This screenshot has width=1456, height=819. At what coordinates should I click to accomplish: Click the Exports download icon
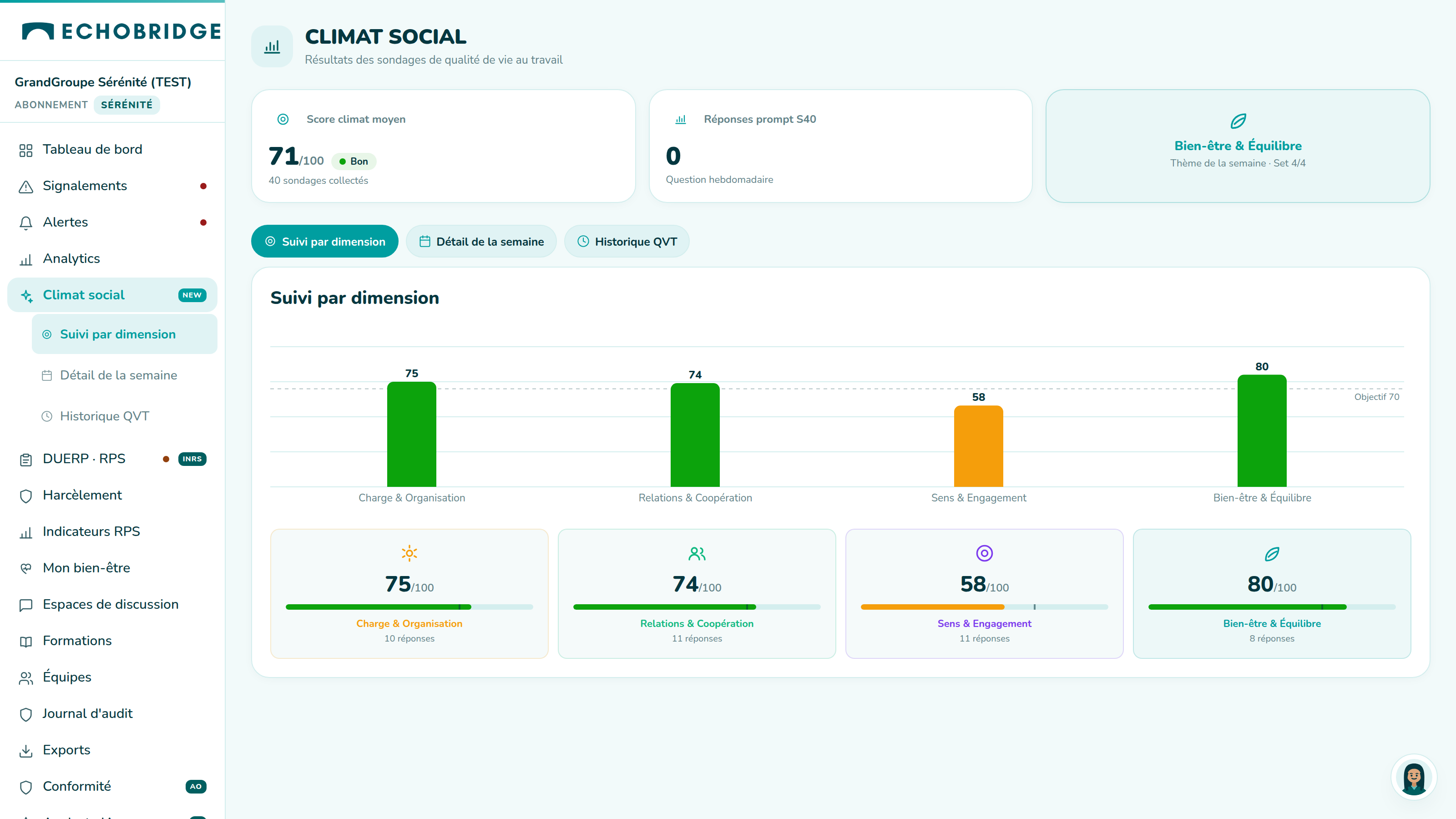click(x=26, y=751)
